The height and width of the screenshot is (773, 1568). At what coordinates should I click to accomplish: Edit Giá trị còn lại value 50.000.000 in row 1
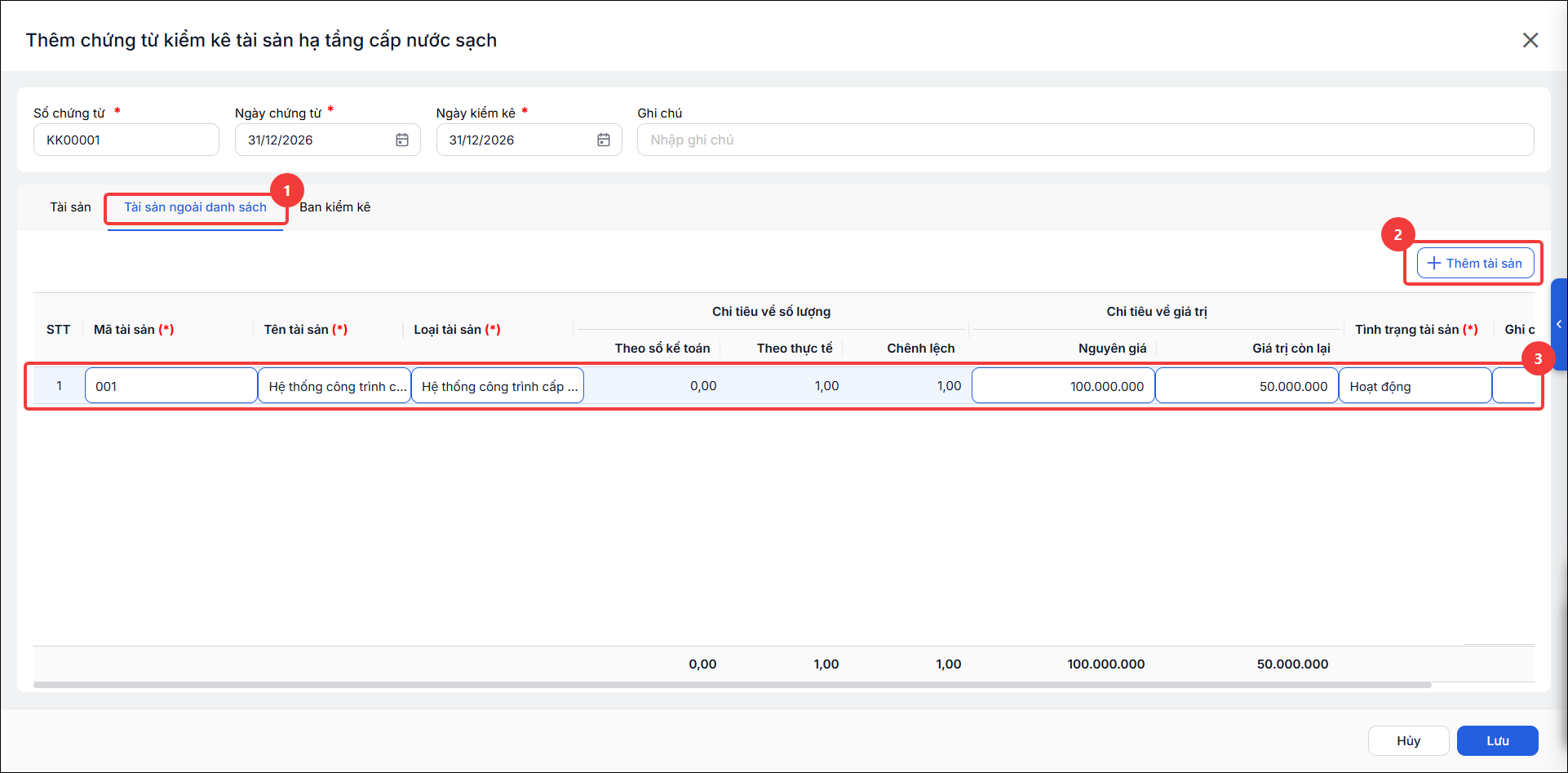[1247, 386]
